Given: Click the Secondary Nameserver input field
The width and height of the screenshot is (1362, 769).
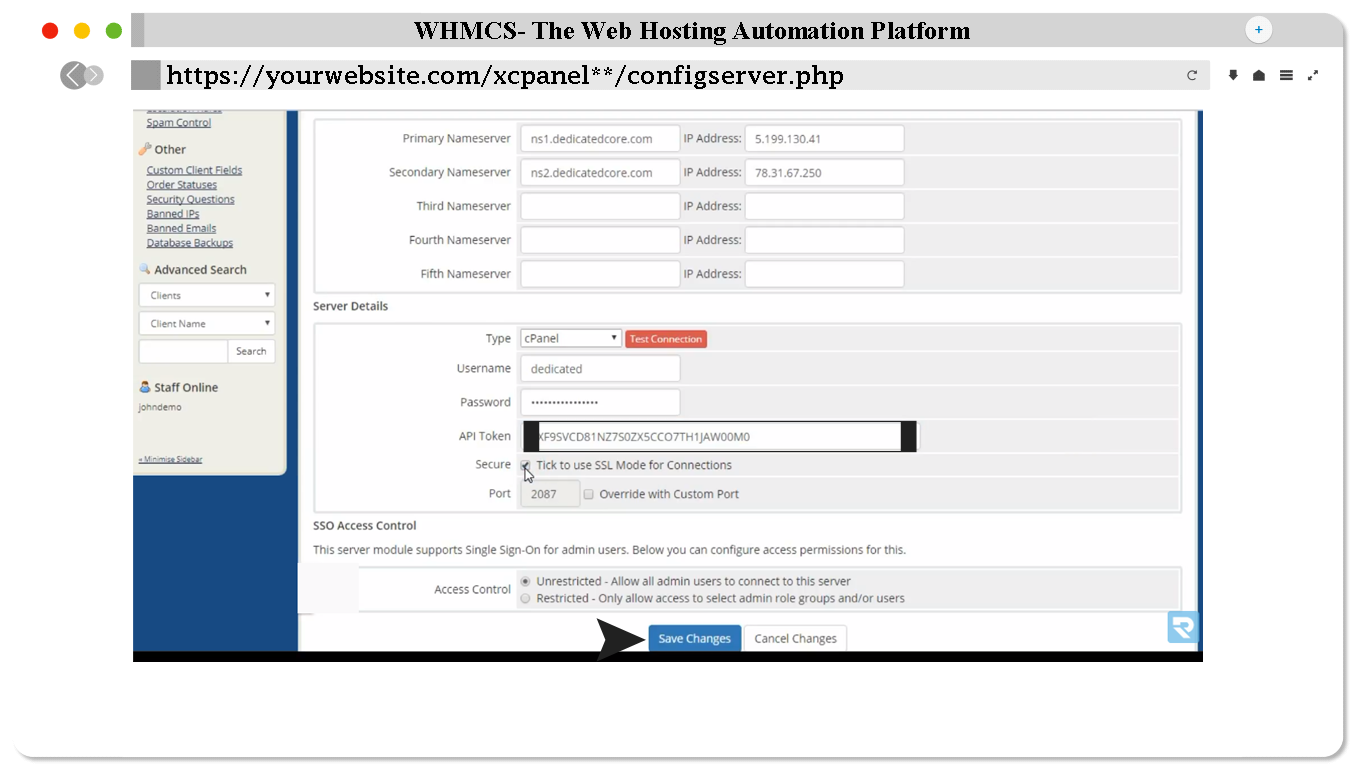Looking at the screenshot, I should (600, 172).
